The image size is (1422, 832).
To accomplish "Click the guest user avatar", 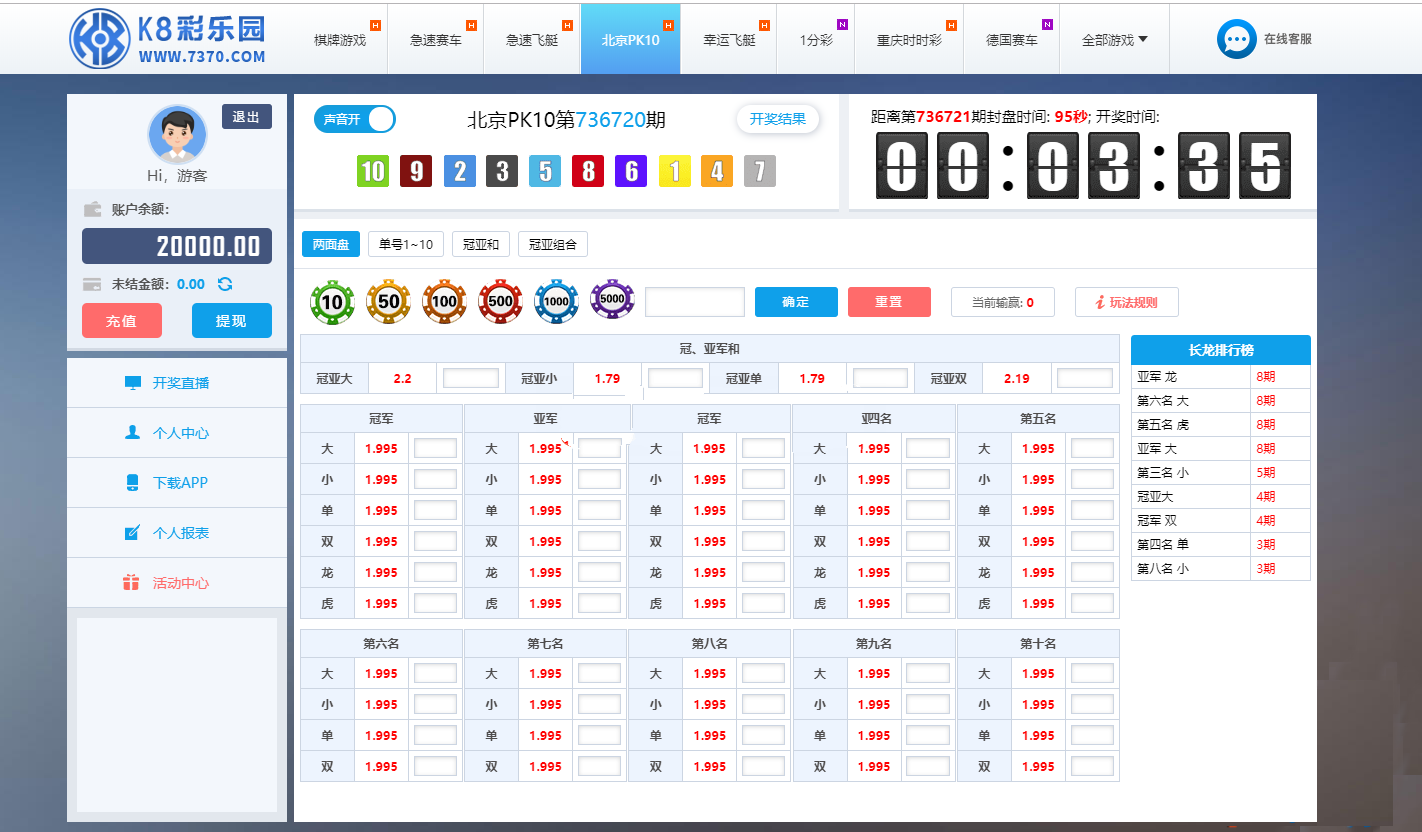I will [177, 134].
